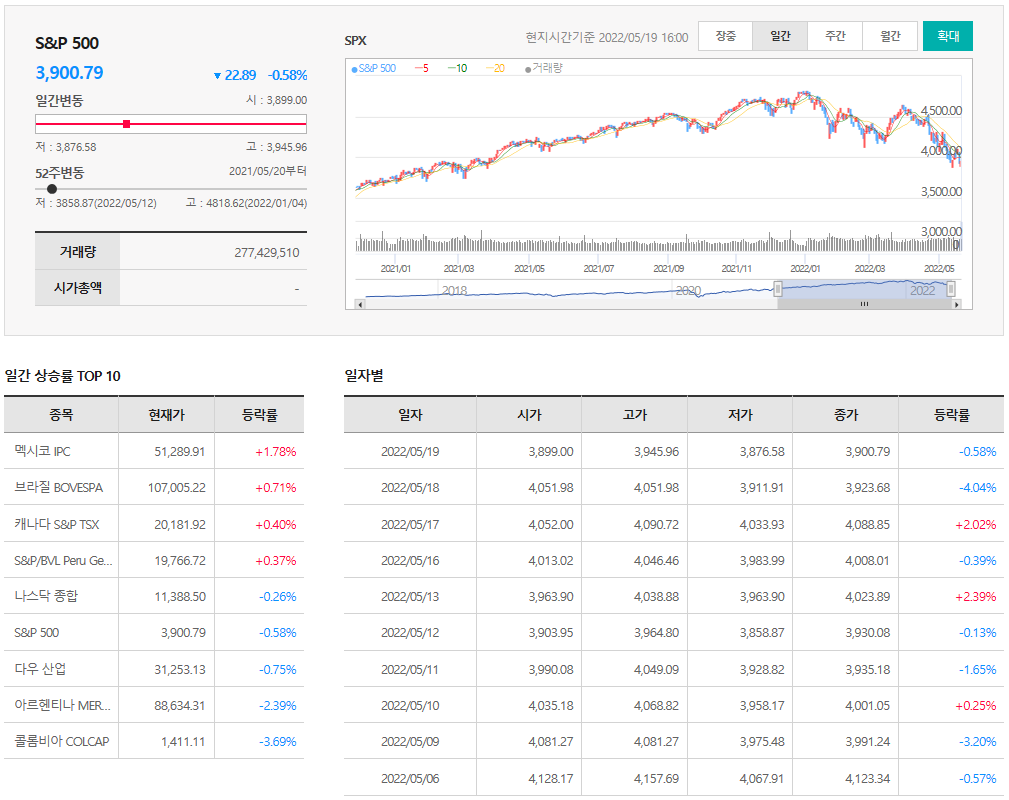This screenshot has width=1009, height=800.
Task: Click the -4.04% change value
Action: point(977,488)
